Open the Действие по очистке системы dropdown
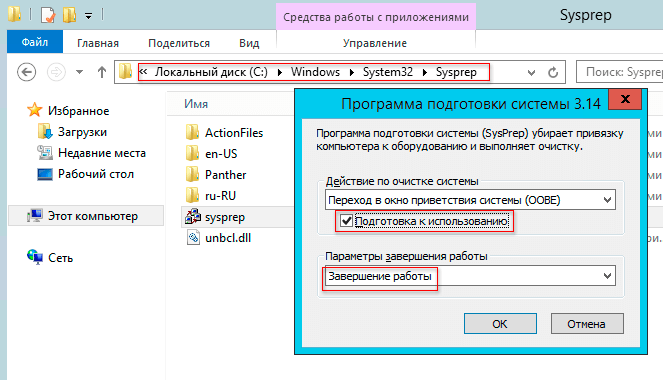Viewport: 663px width, 380px height. click(x=470, y=200)
